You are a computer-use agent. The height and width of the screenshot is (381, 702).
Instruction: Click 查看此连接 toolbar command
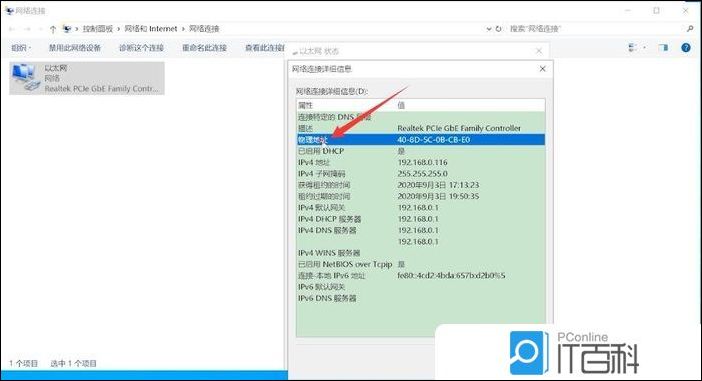tap(265, 48)
